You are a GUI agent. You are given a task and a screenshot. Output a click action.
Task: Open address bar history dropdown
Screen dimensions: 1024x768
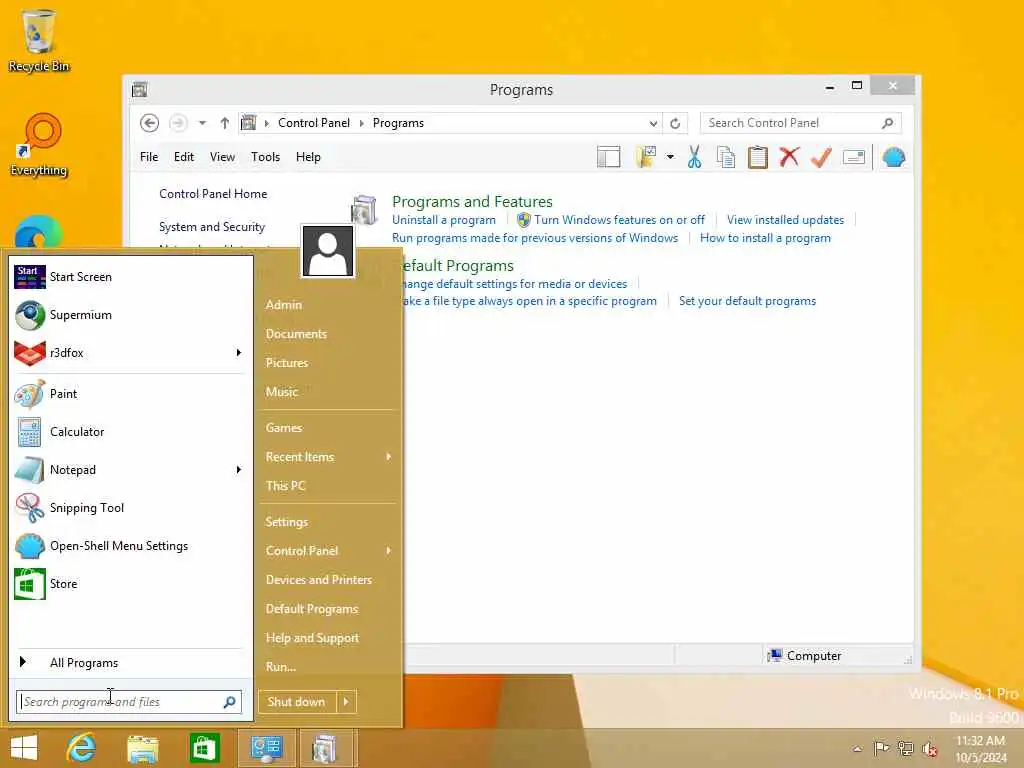653,123
